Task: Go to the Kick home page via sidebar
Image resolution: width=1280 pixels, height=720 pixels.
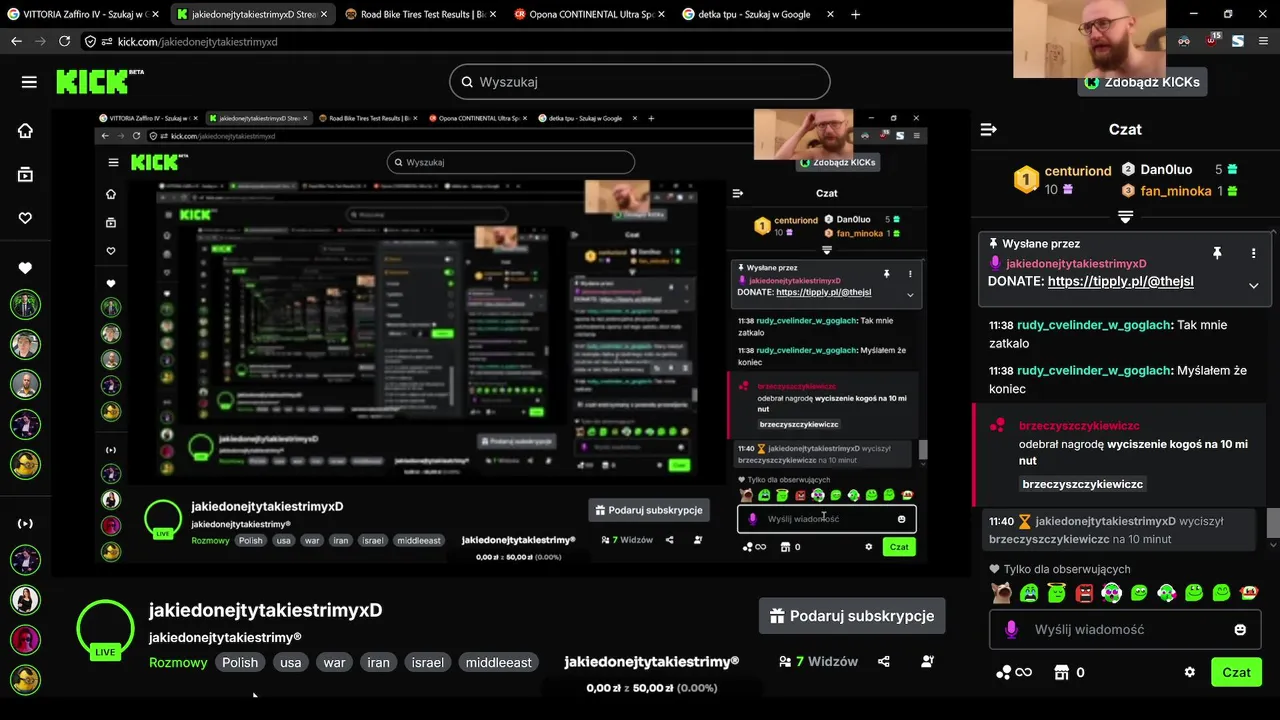Action: click(25, 131)
